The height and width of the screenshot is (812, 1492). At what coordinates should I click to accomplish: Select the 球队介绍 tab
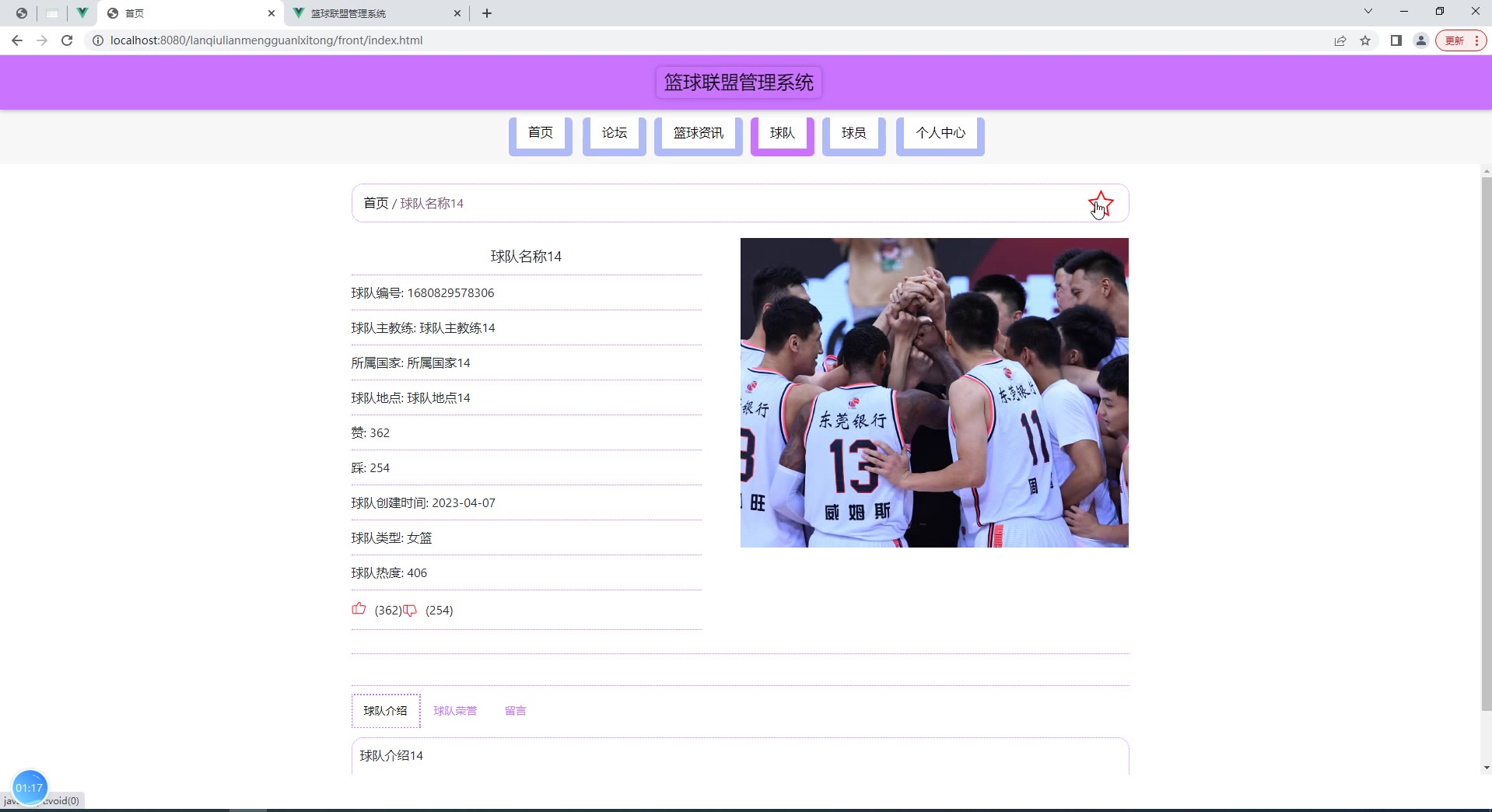pyautogui.click(x=386, y=711)
